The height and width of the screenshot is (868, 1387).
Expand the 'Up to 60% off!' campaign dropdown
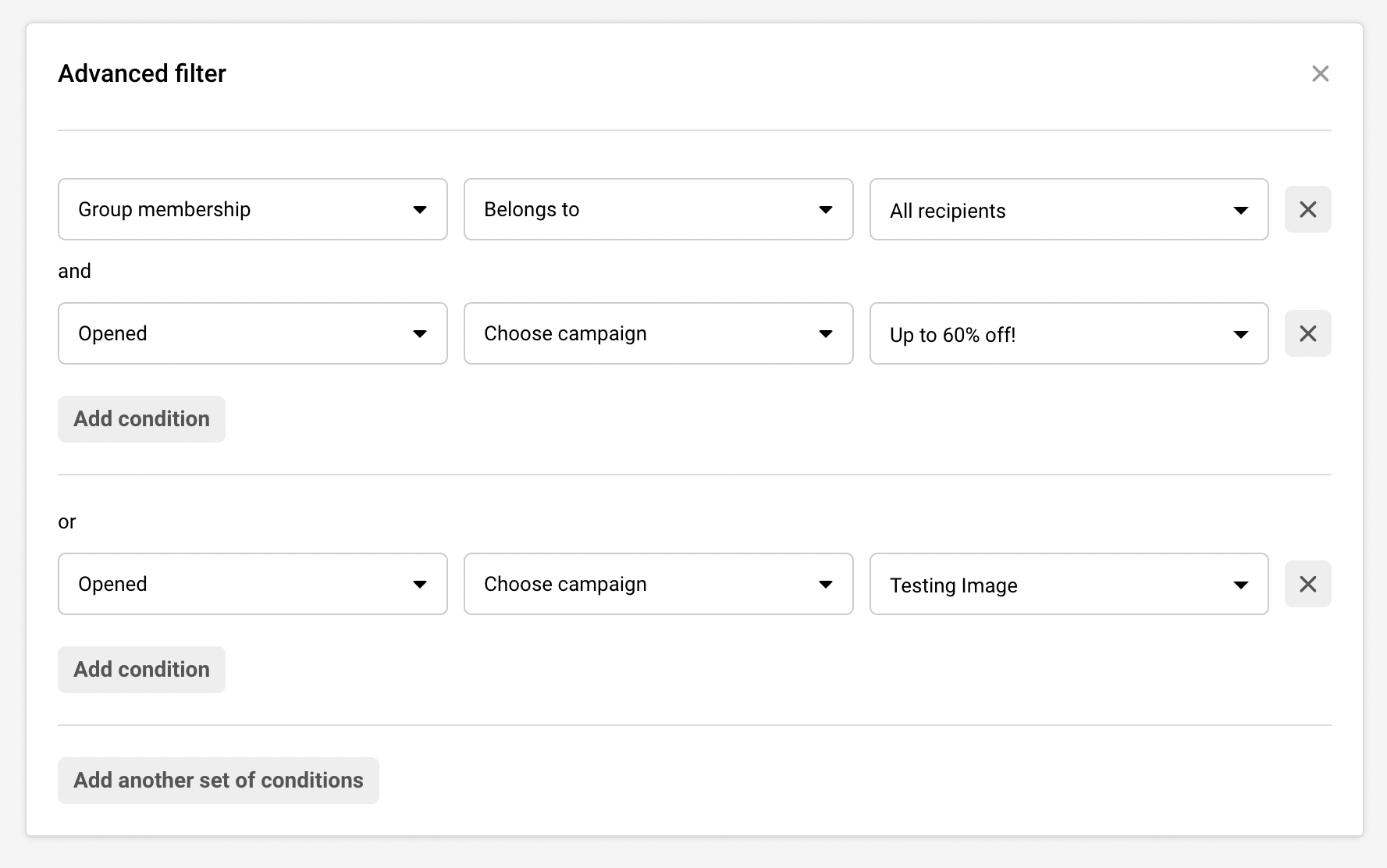tap(1068, 333)
